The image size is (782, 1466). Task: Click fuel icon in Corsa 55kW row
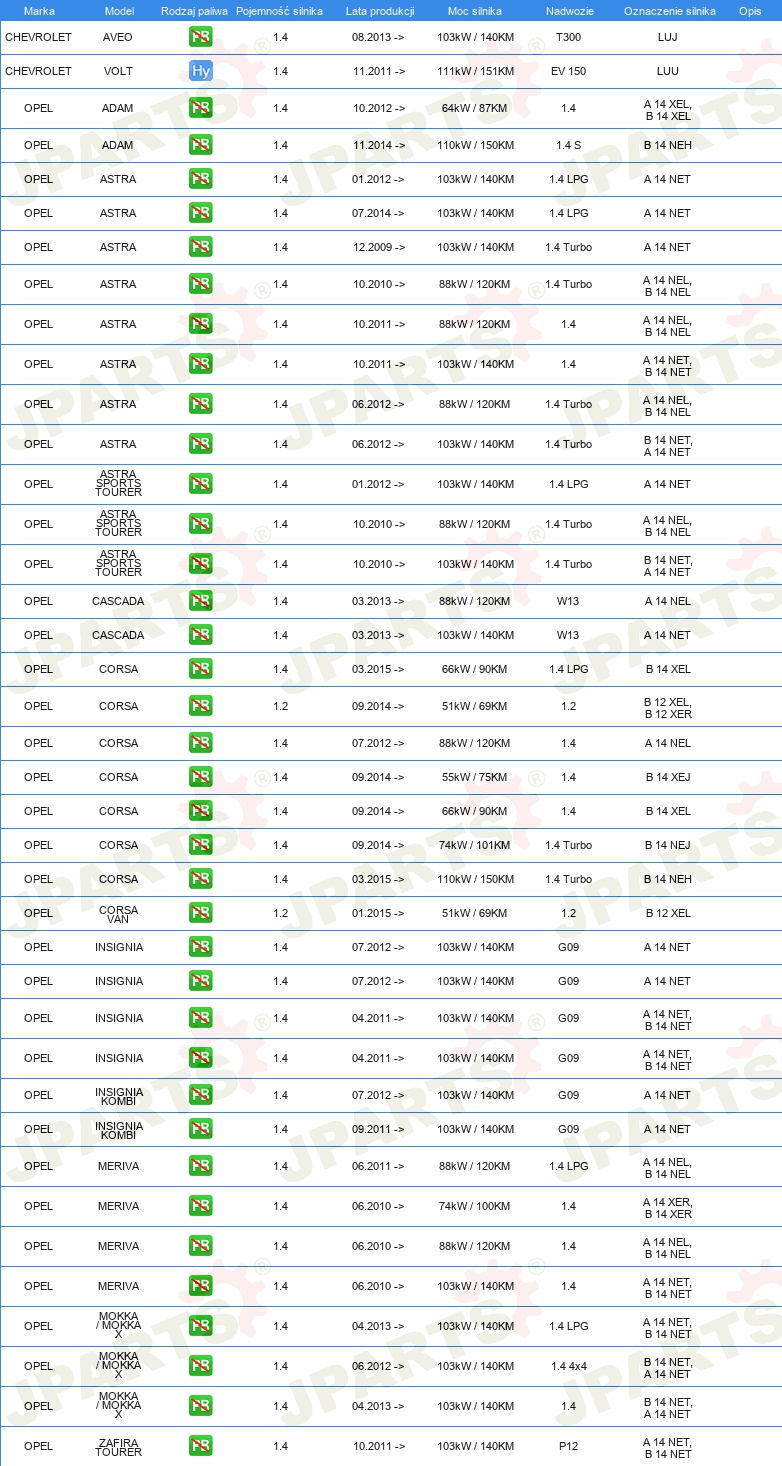tap(201, 777)
